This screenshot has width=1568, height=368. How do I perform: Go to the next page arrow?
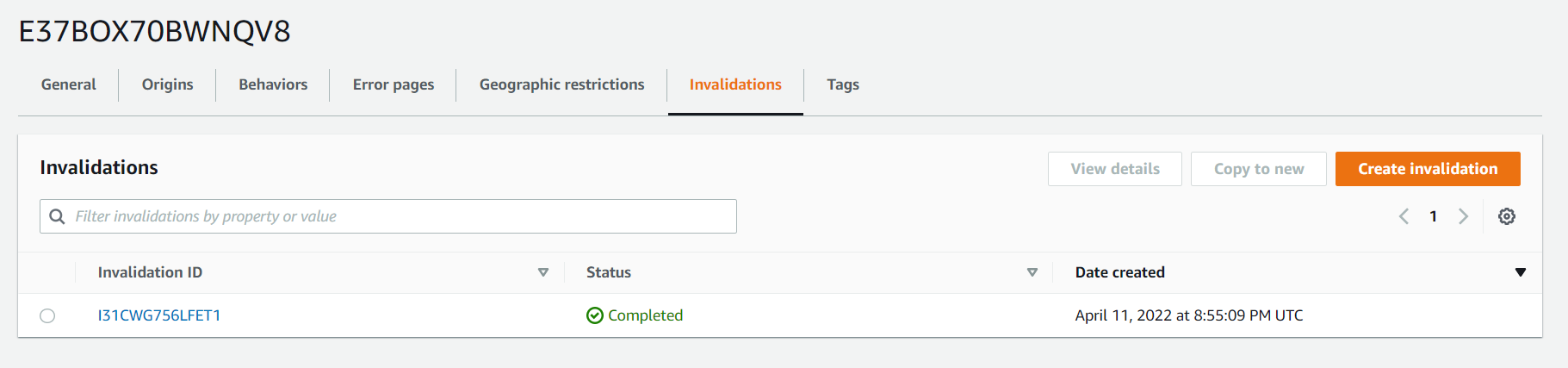(1463, 216)
